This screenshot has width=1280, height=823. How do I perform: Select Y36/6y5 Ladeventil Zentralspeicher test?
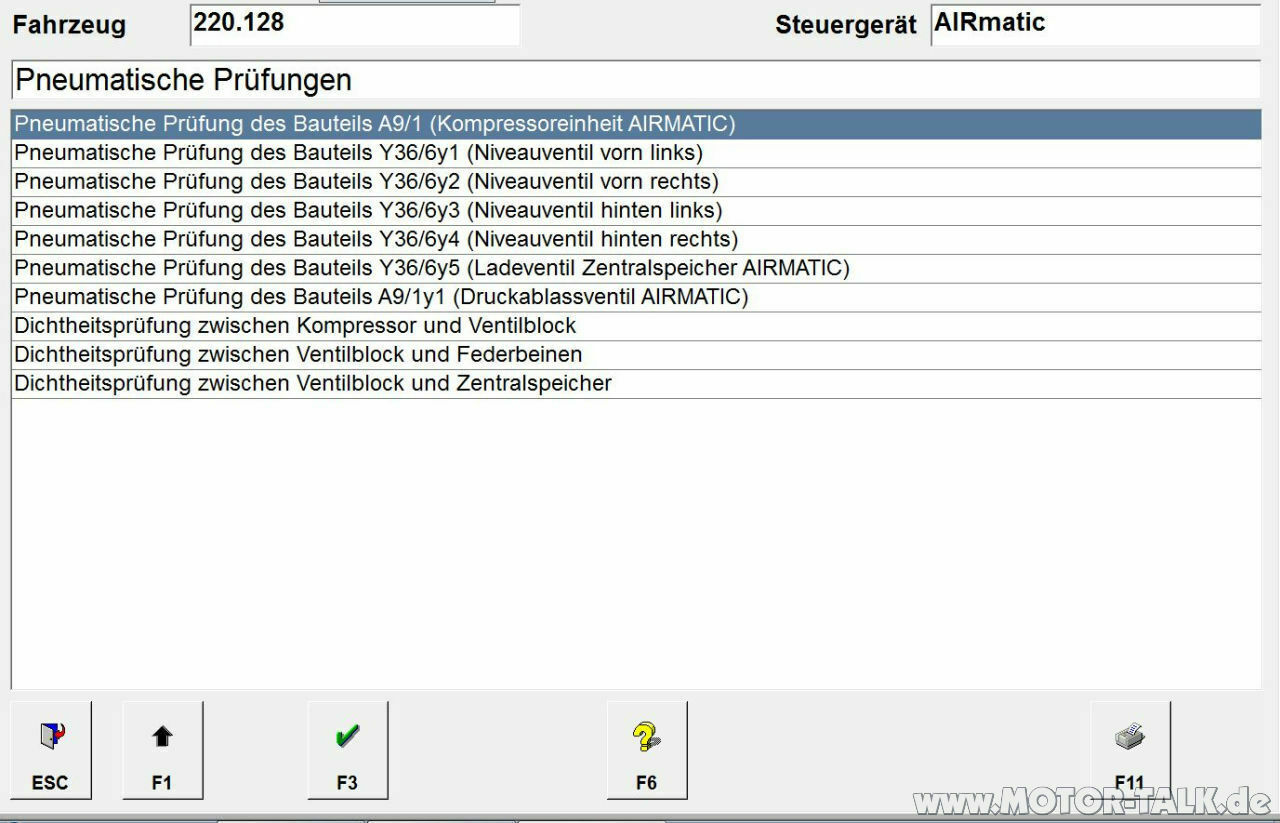[x=636, y=269]
